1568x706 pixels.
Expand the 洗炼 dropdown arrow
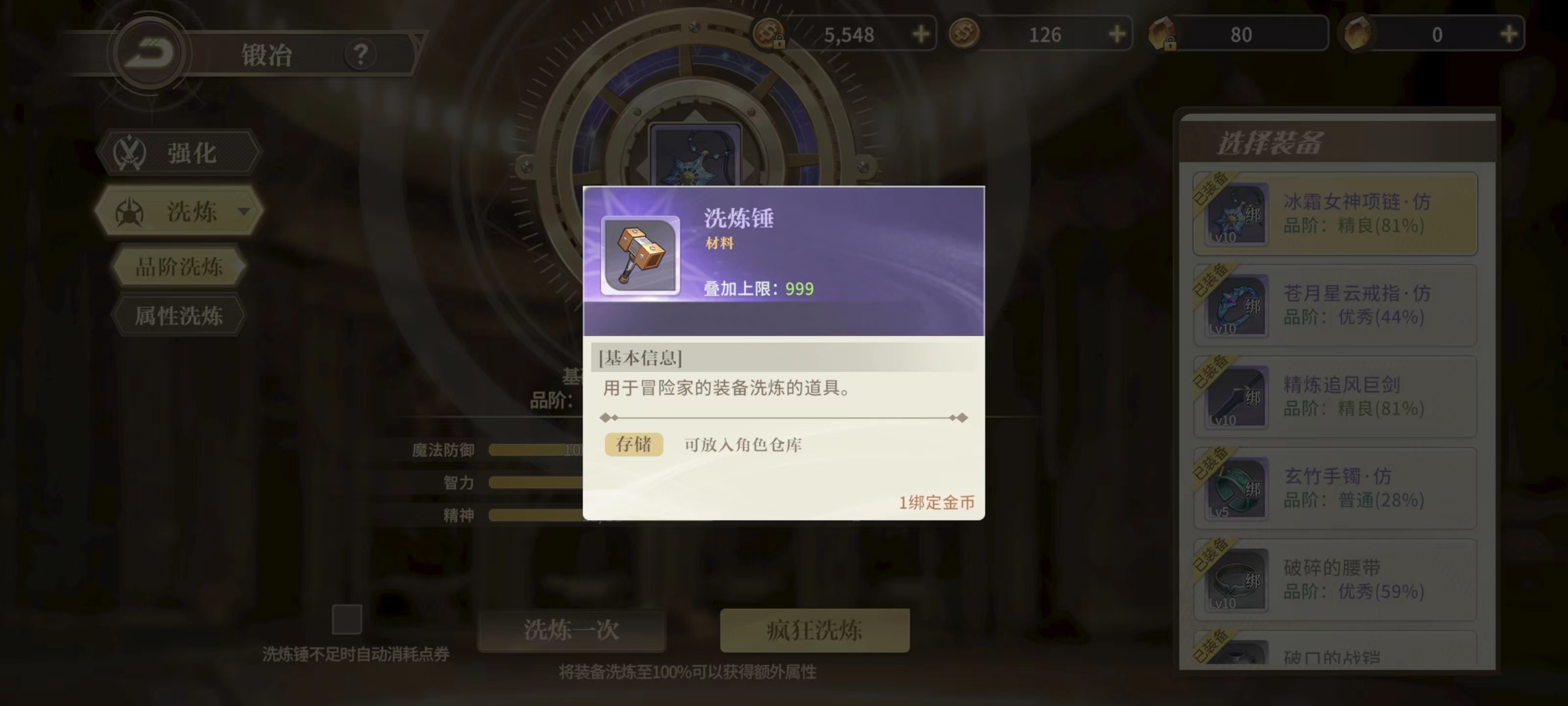(x=244, y=211)
